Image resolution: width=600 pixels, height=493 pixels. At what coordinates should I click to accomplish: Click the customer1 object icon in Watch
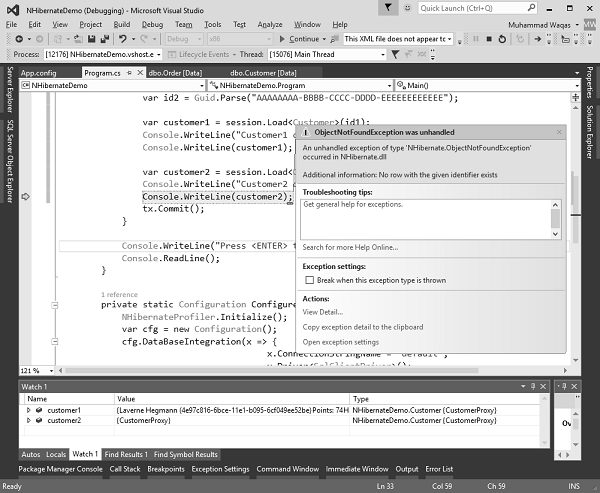39,410
